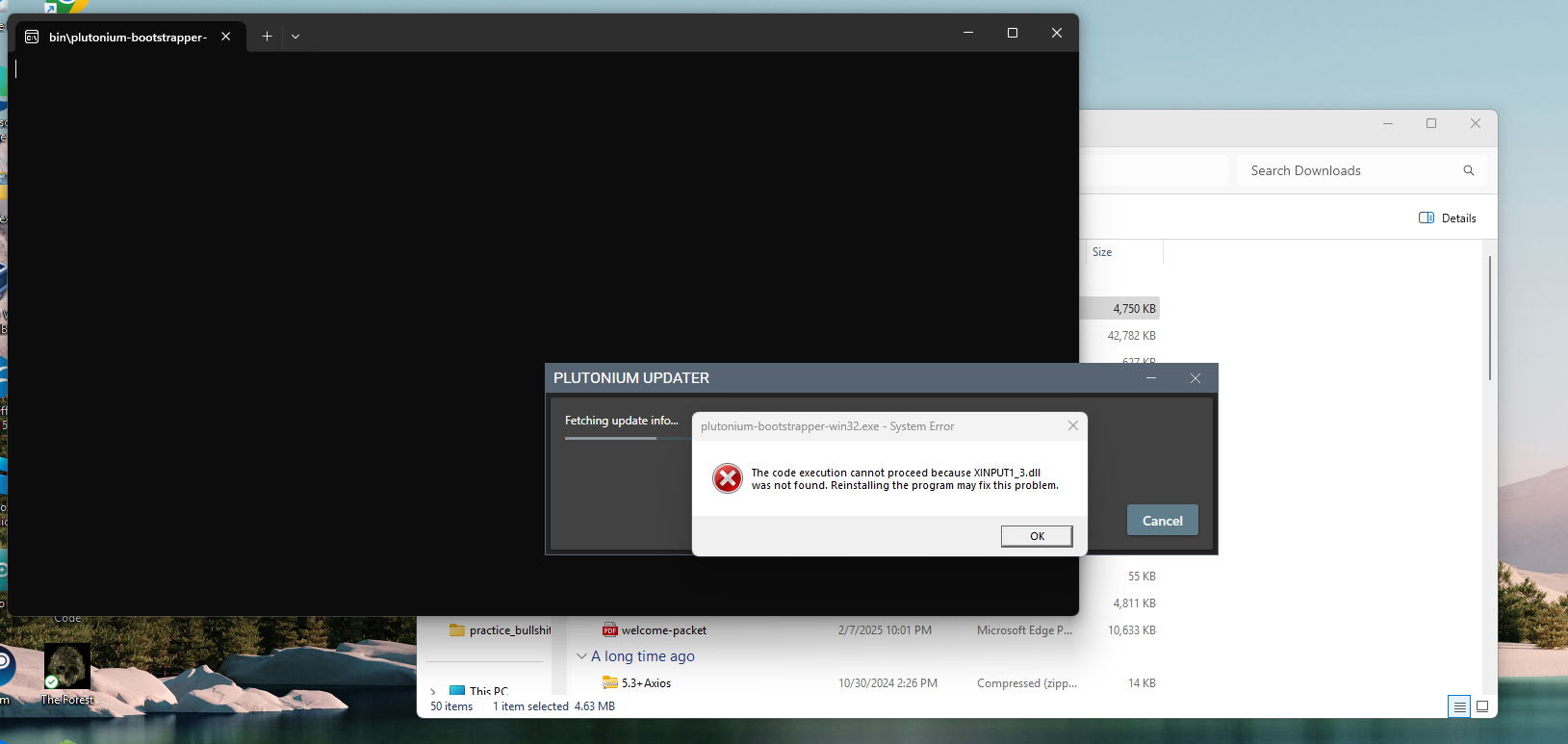Click the 14 KB size cell
This screenshot has width=1568, height=744.
point(1142,683)
